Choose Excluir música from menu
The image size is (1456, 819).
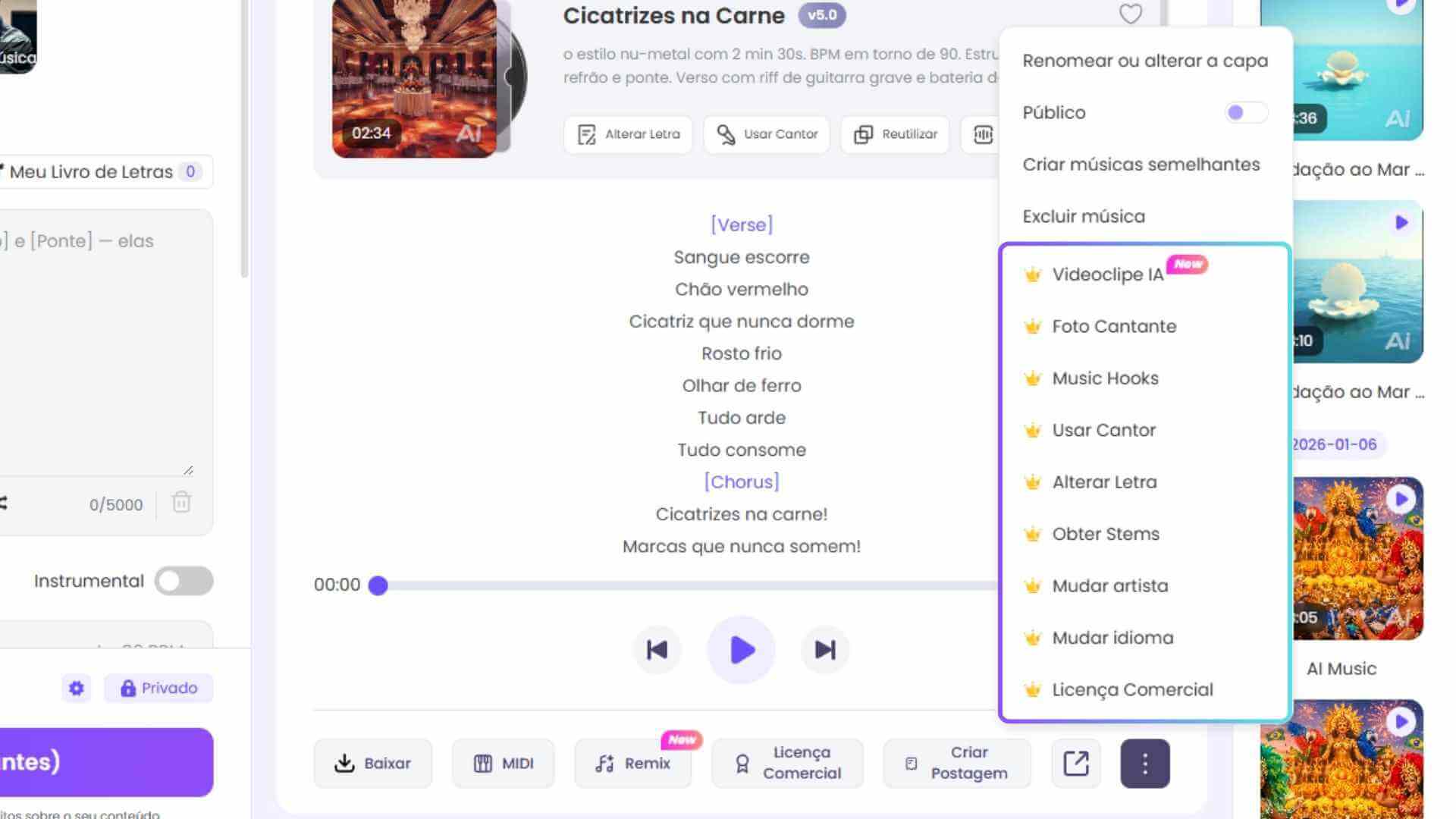pos(1084,217)
